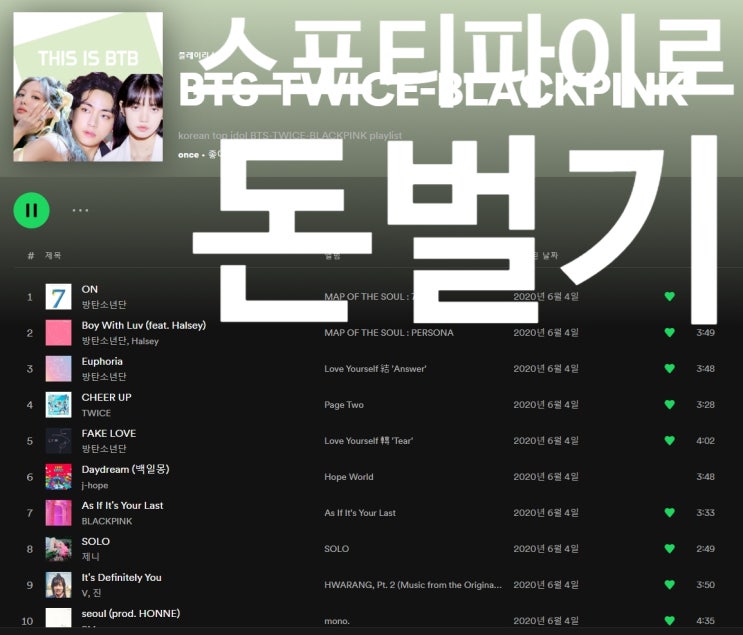Select track title CHEER UP
This screenshot has height=635, width=743.
click(x=106, y=397)
